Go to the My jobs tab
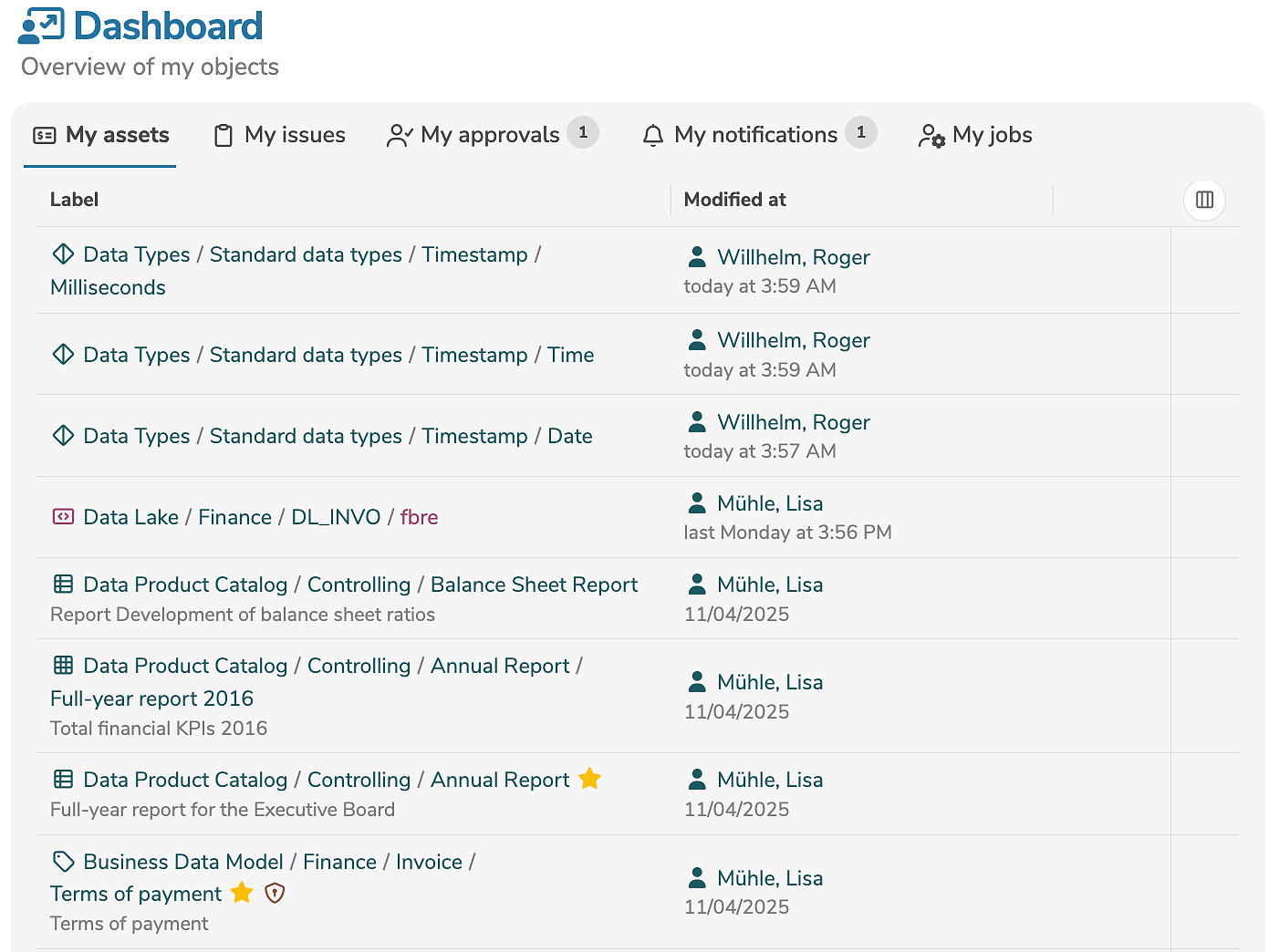Screen dimensions: 1279x952 pyautogui.click(x=975, y=135)
